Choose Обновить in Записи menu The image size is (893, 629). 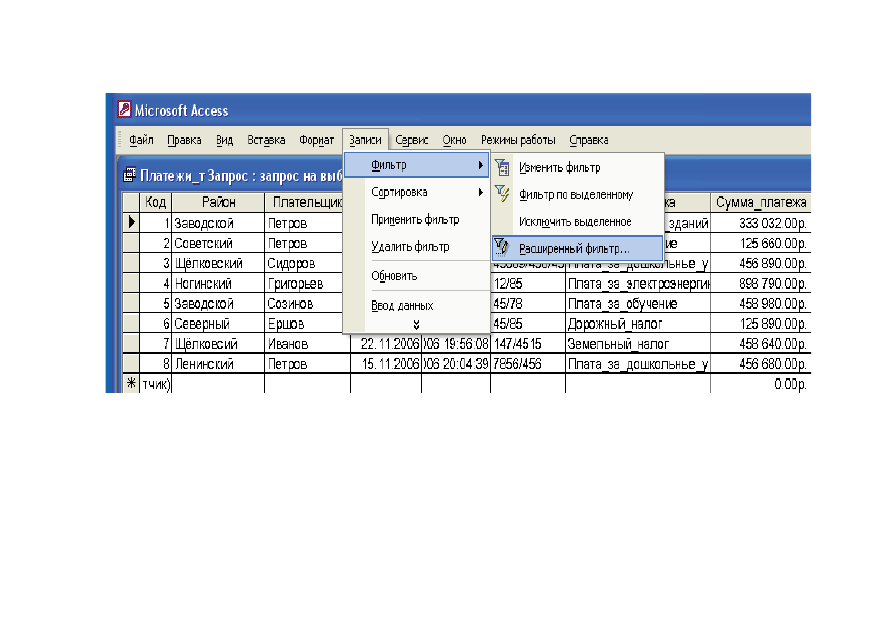[416, 276]
